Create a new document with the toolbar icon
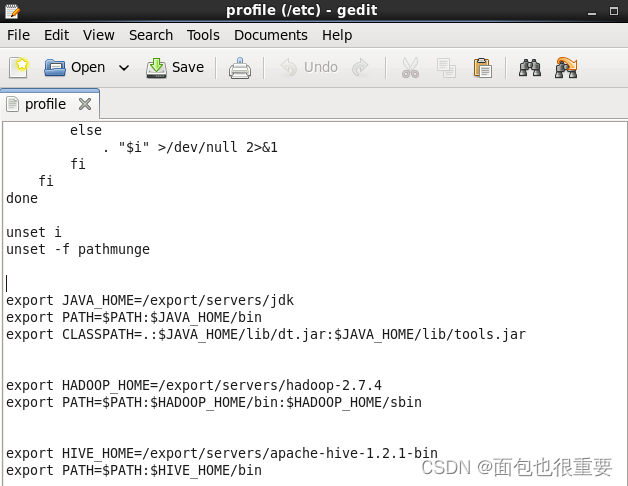628x486 pixels. click(19, 67)
